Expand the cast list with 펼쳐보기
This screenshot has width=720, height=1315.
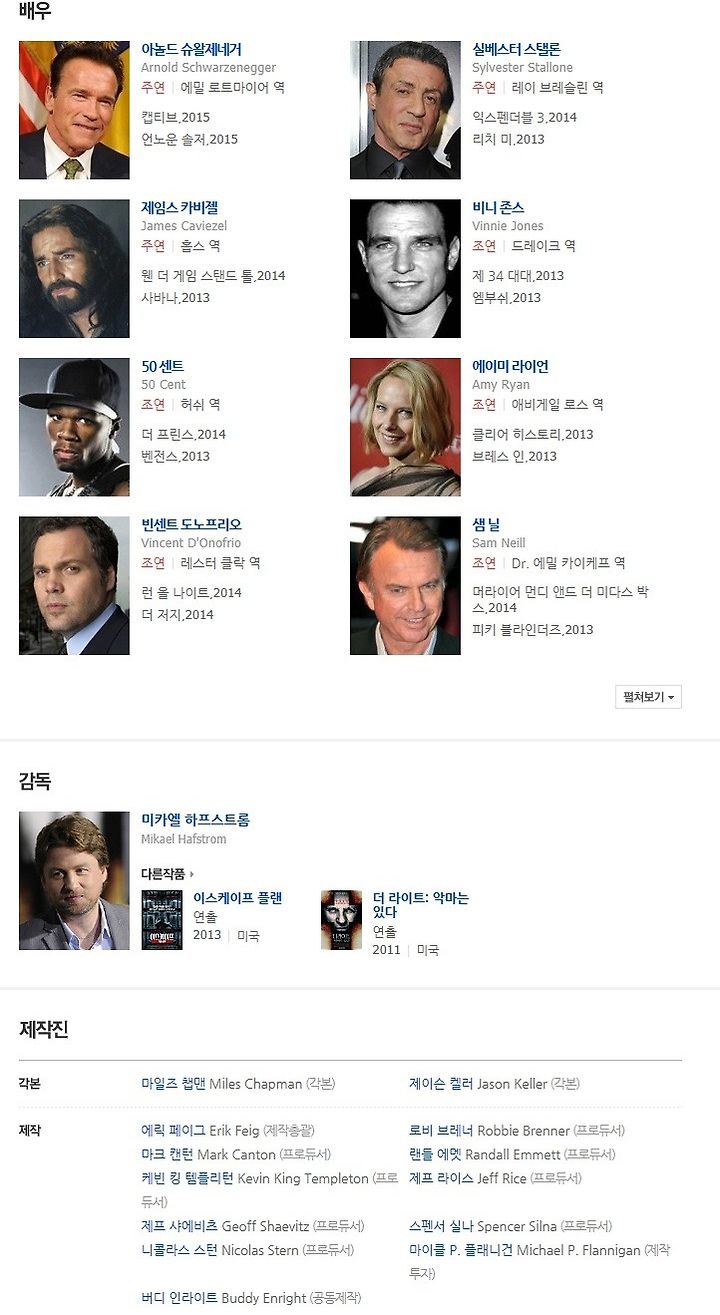point(648,697)
